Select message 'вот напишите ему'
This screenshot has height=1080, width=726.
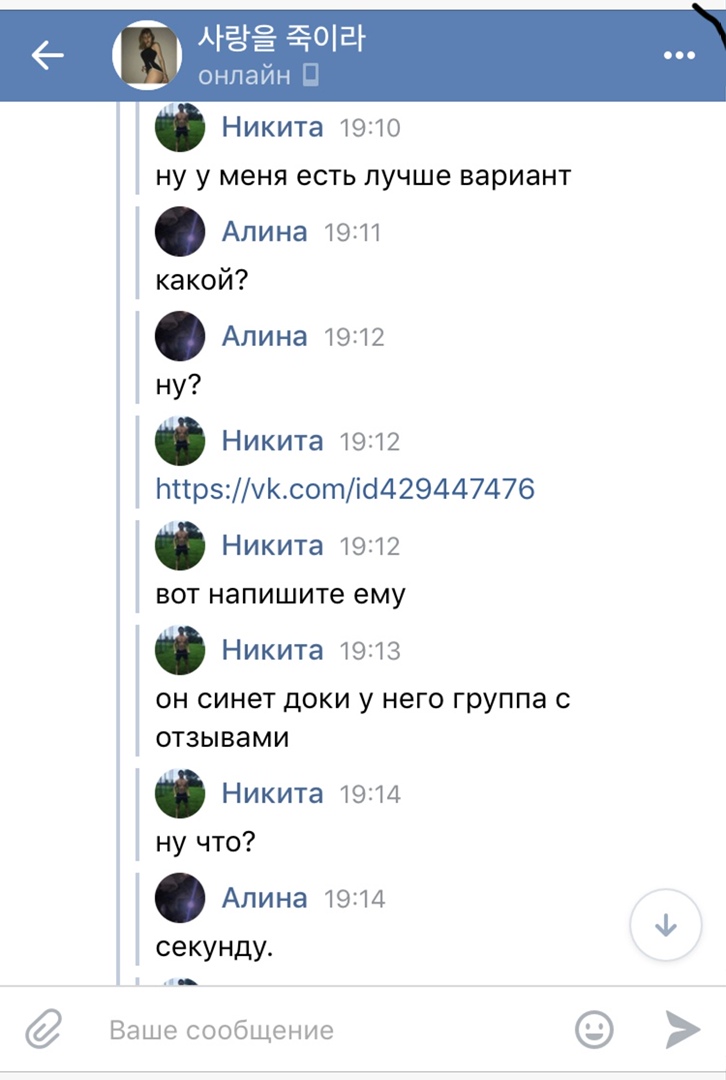tap(281, 594)
